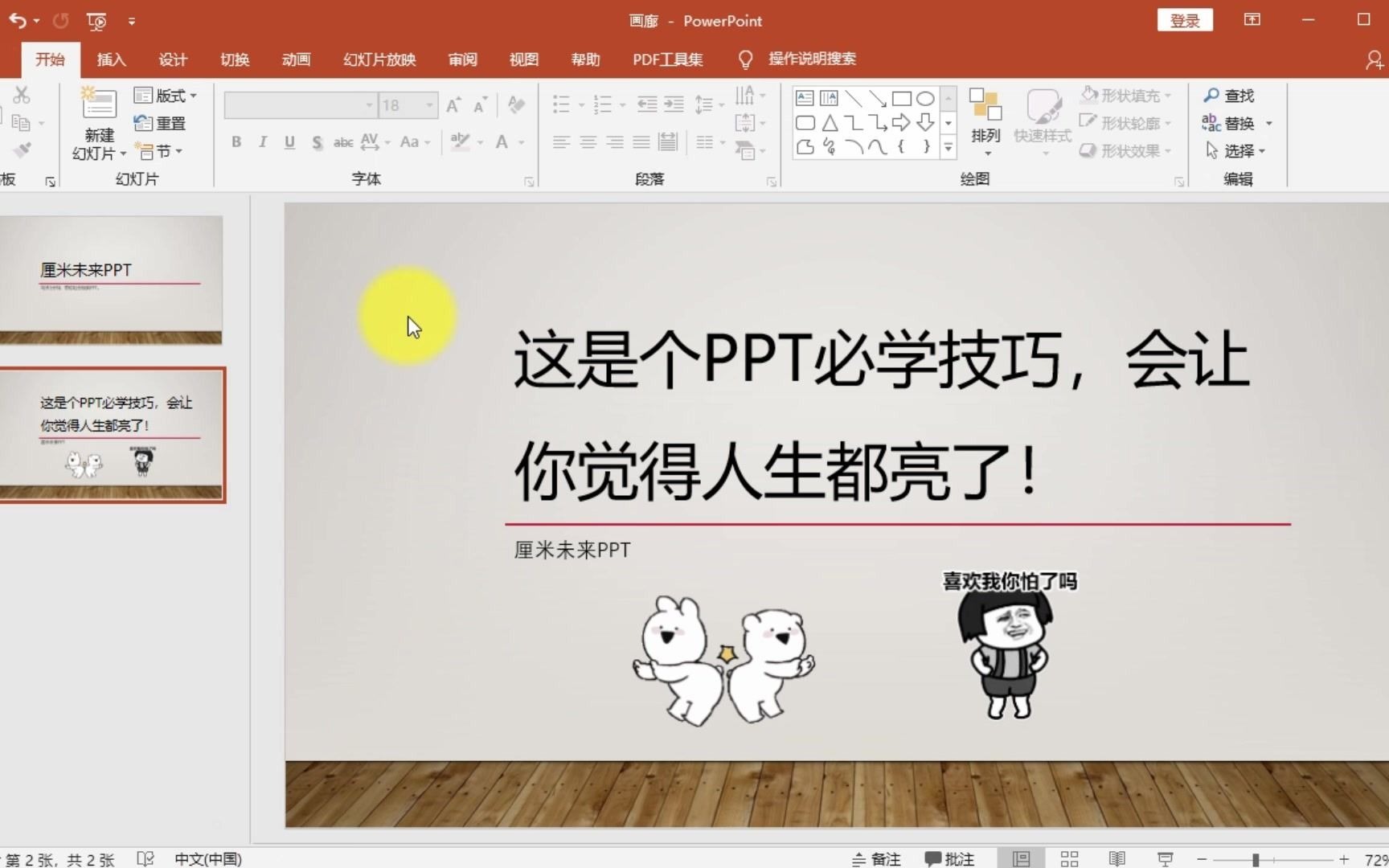Viewport: 1389px width, 868px height.
Task: Click Increase Font Size icon
Action: [453, 104]
